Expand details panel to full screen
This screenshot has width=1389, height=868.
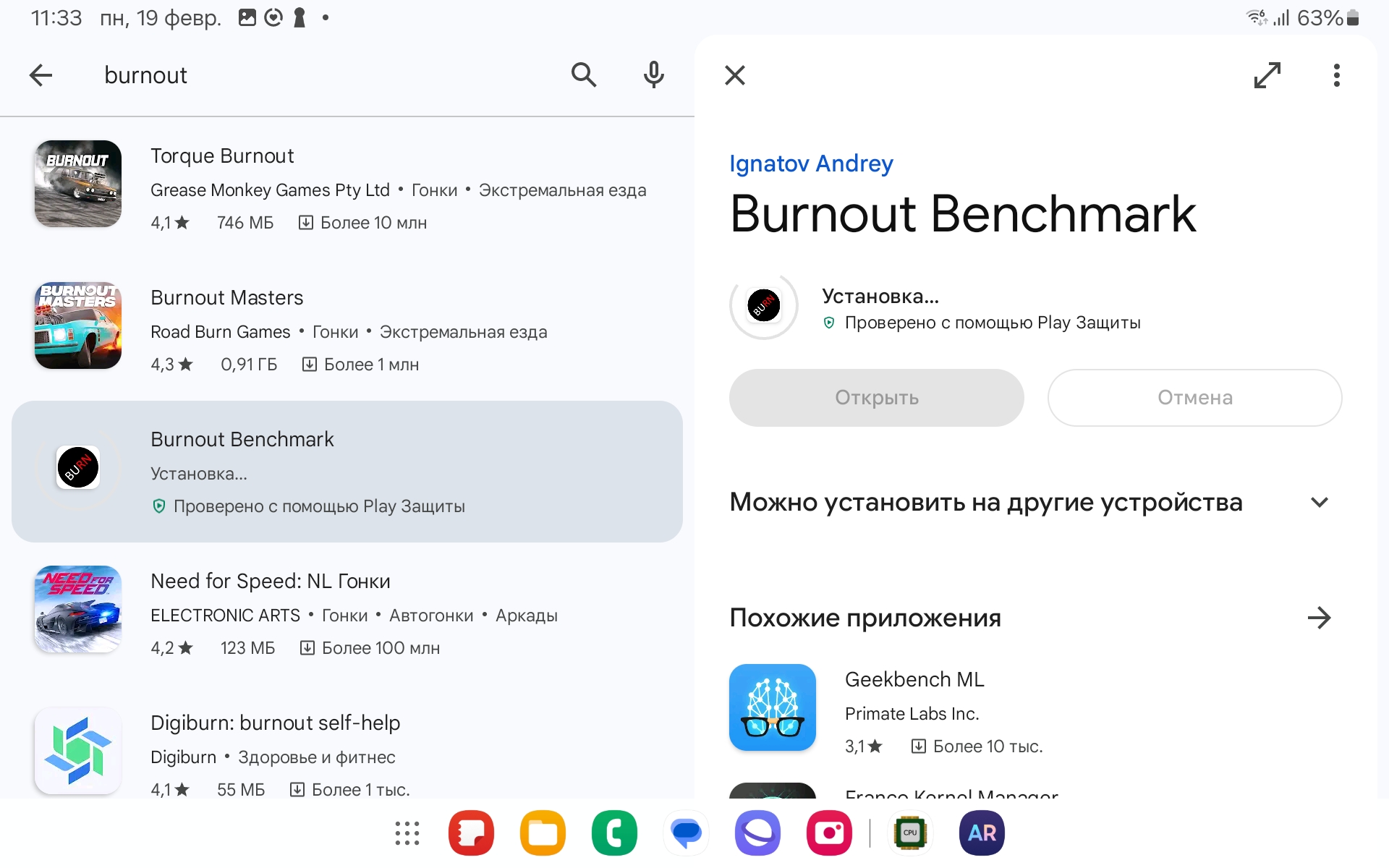1267,75
